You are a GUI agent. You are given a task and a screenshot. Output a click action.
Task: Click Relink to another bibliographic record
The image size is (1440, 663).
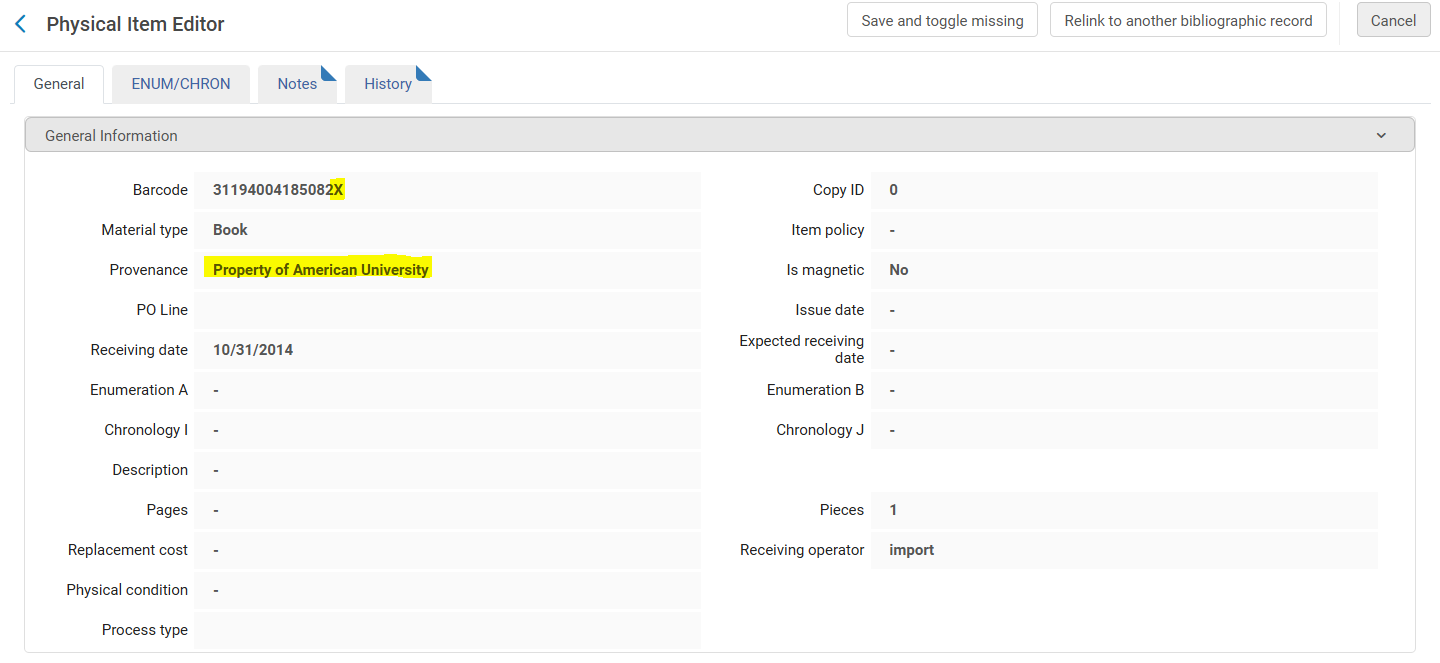click(x=1188, y=21)
